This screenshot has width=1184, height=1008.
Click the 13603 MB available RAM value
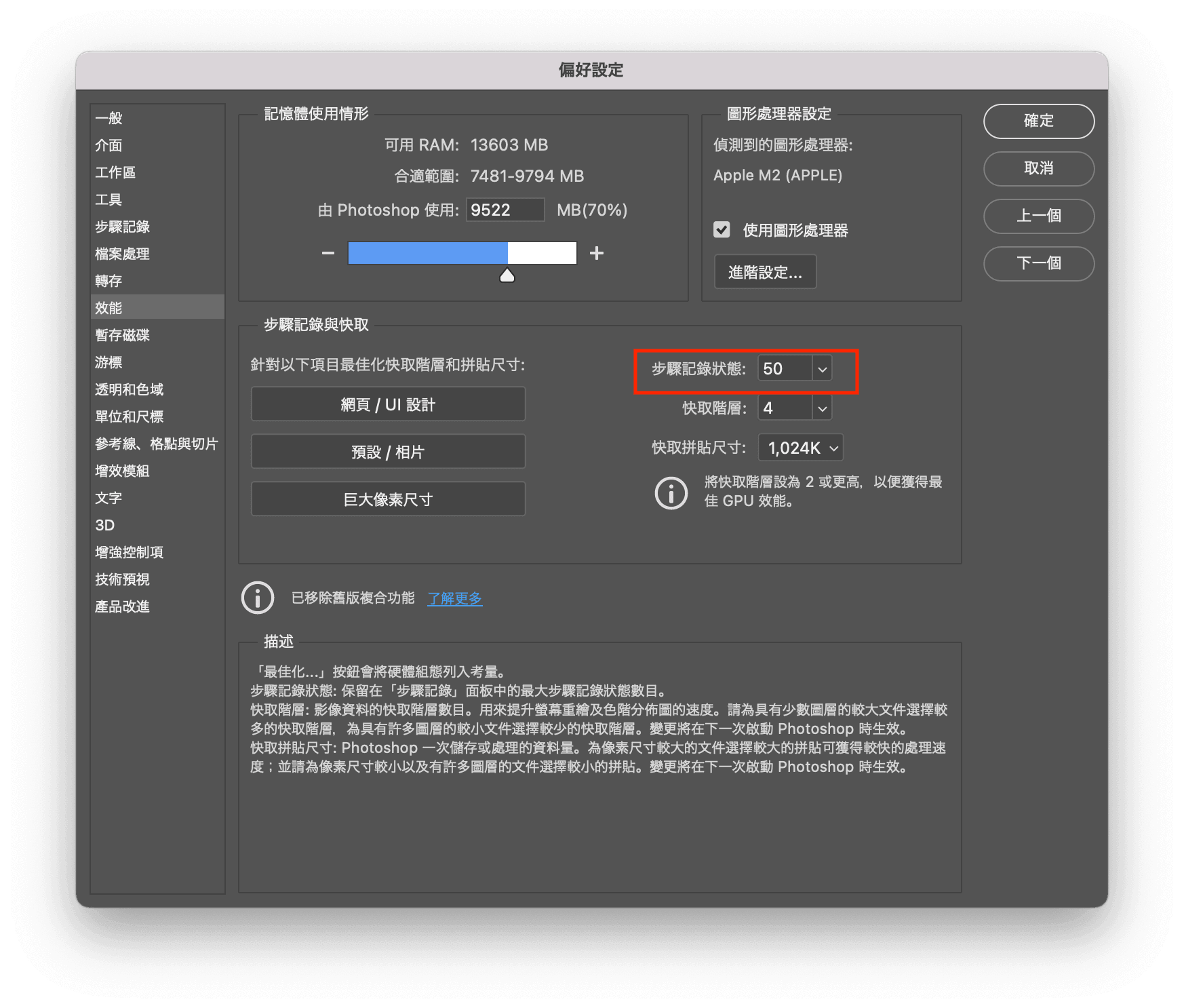(509, 145)
